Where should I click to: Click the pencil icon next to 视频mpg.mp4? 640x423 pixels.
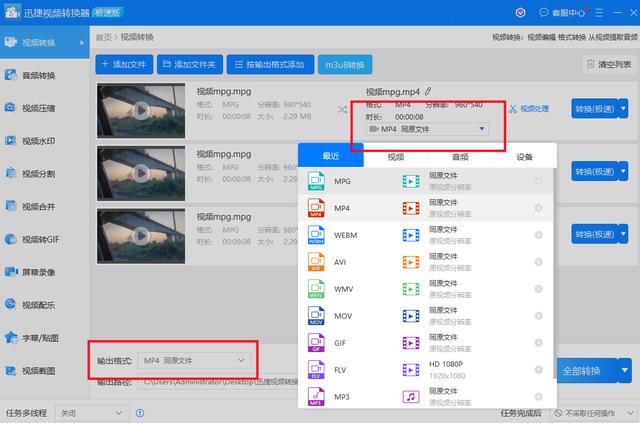428,91
